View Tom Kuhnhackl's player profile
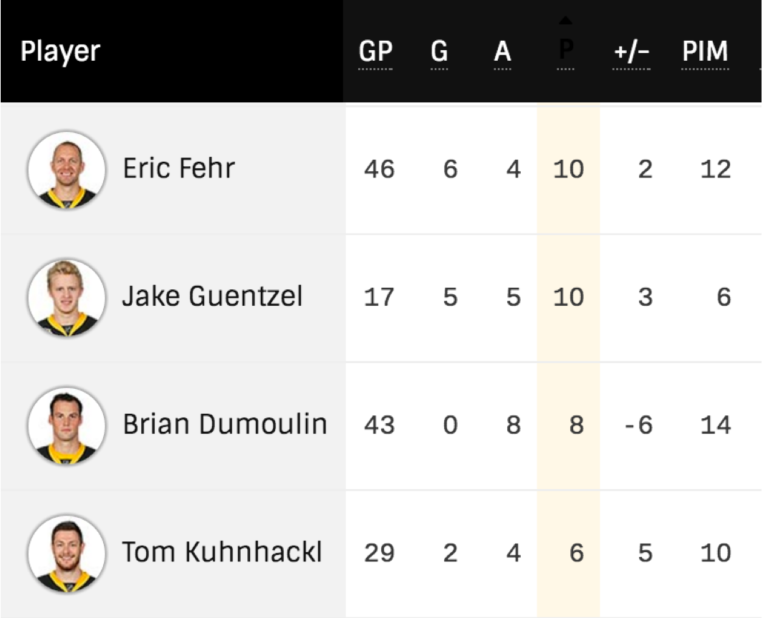This screenshot has height=618, width=768. [x=222, y=553]
